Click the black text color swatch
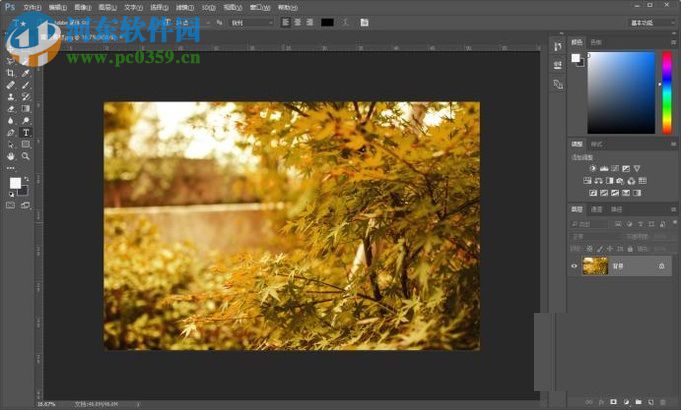This screenshot has height=410, width=681. pos(327,21)
